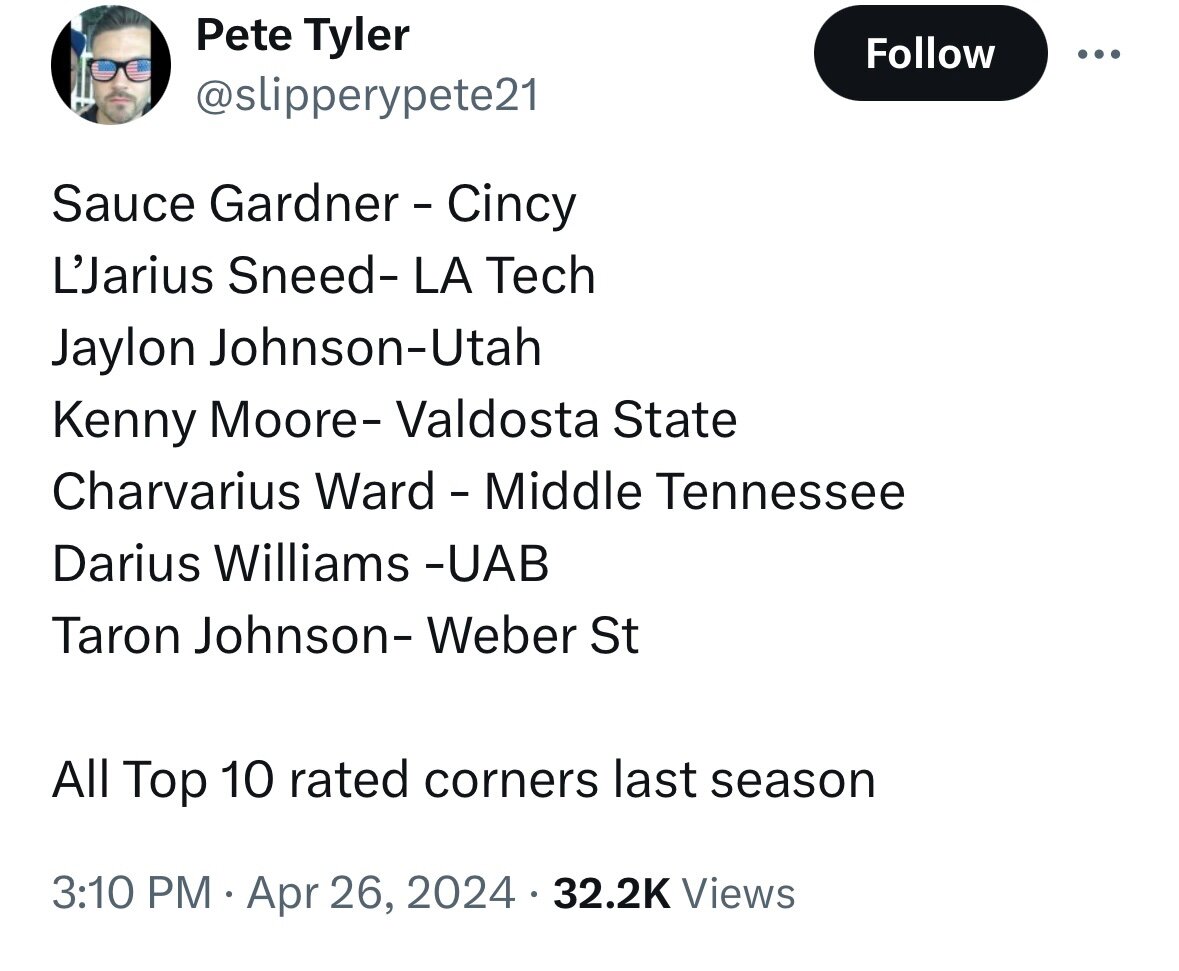Click the words Weber St

[533, 636]
